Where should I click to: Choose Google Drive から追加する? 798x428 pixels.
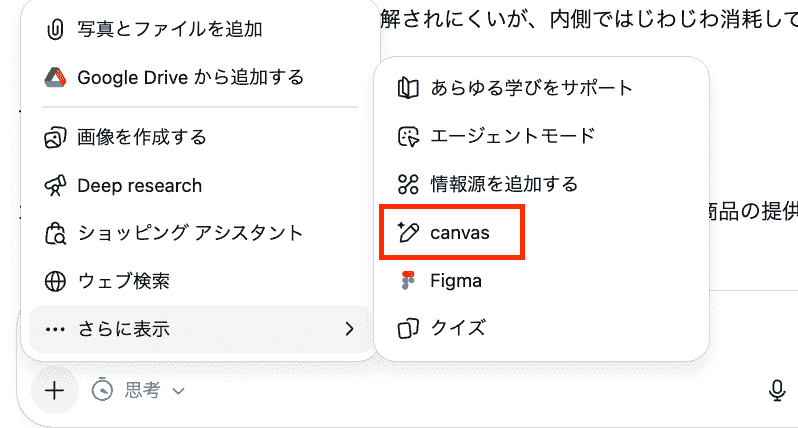click(x=190, y=77)
